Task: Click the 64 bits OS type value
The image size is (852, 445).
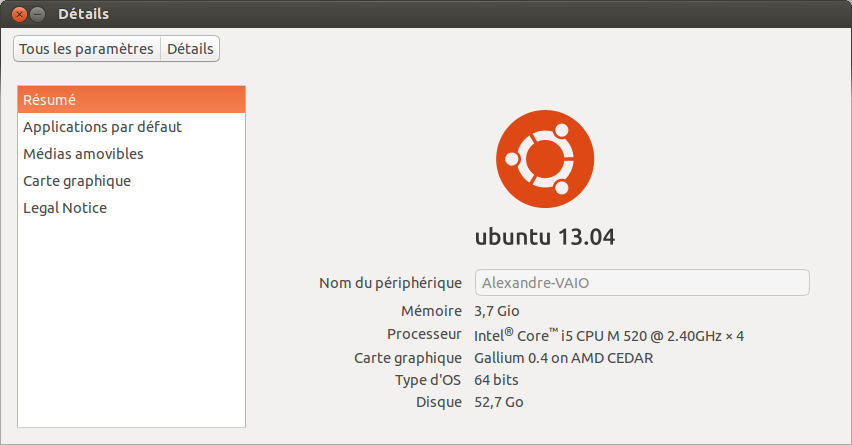Action: pyautogui.click(x=496, y=380)
